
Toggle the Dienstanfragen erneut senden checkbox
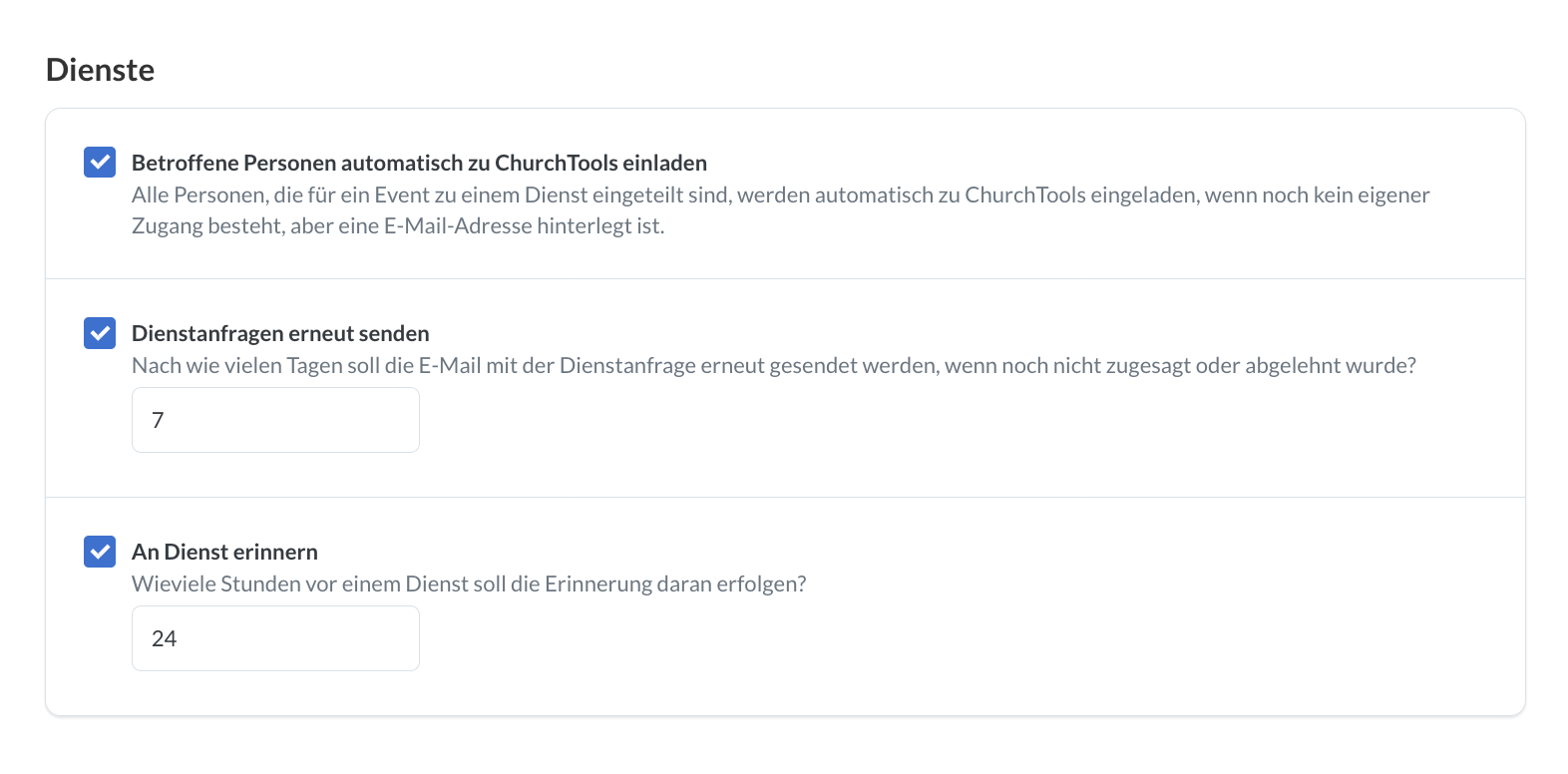(x=100, y=332)
